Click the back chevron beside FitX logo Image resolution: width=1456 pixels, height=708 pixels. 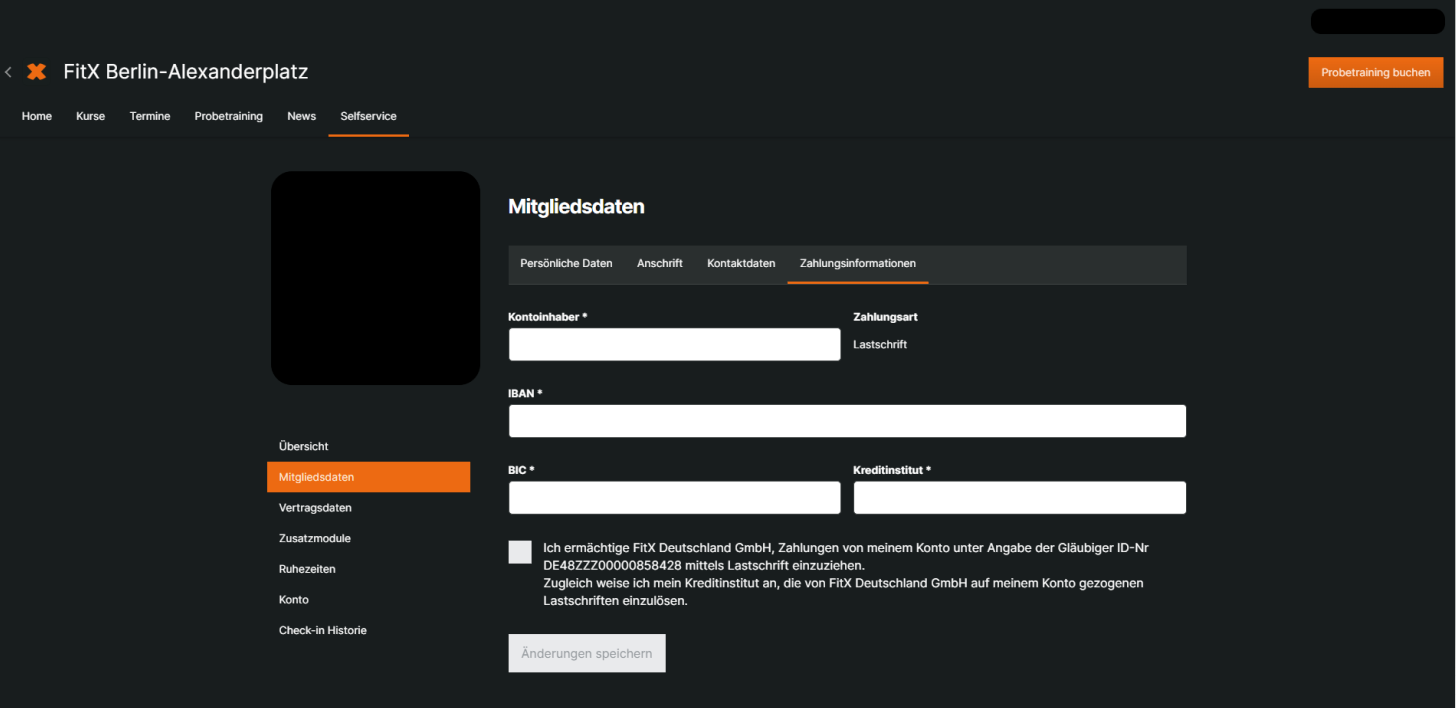tap(8, 72)
